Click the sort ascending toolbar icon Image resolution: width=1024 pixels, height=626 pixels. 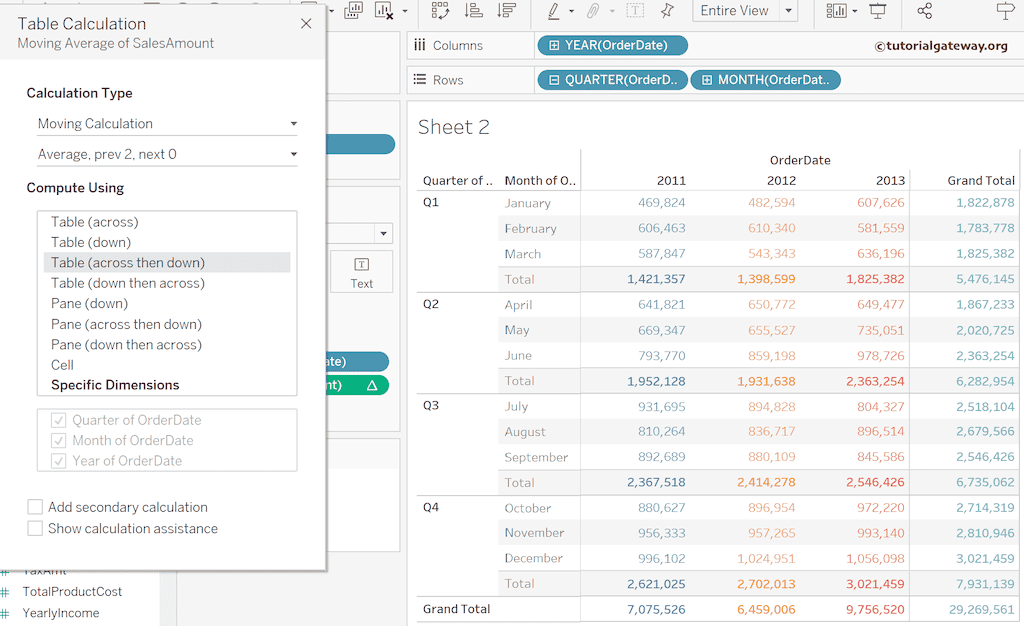(x=473, y=10)
